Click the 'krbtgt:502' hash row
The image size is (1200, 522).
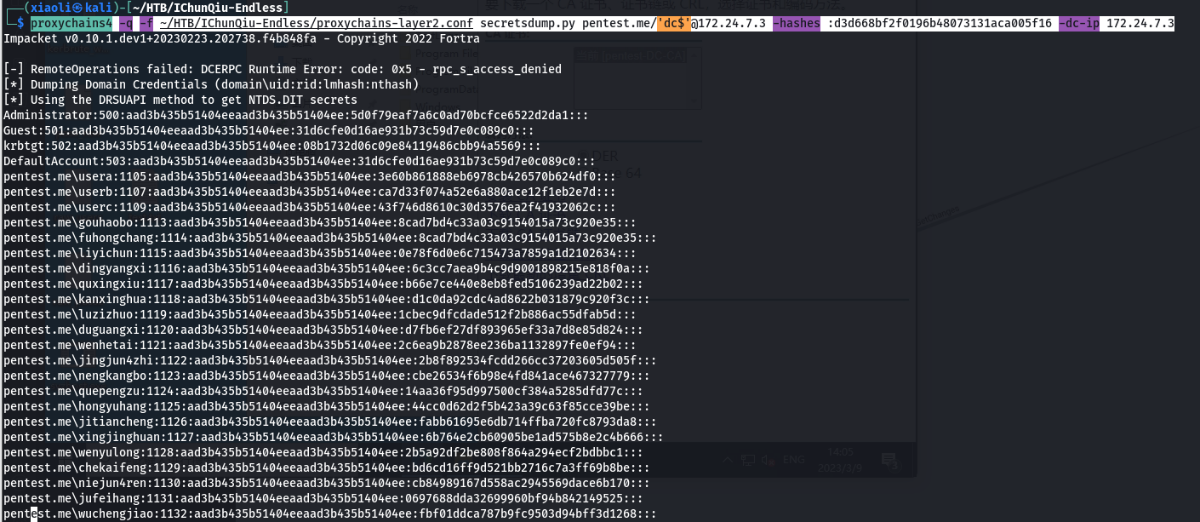272,146
